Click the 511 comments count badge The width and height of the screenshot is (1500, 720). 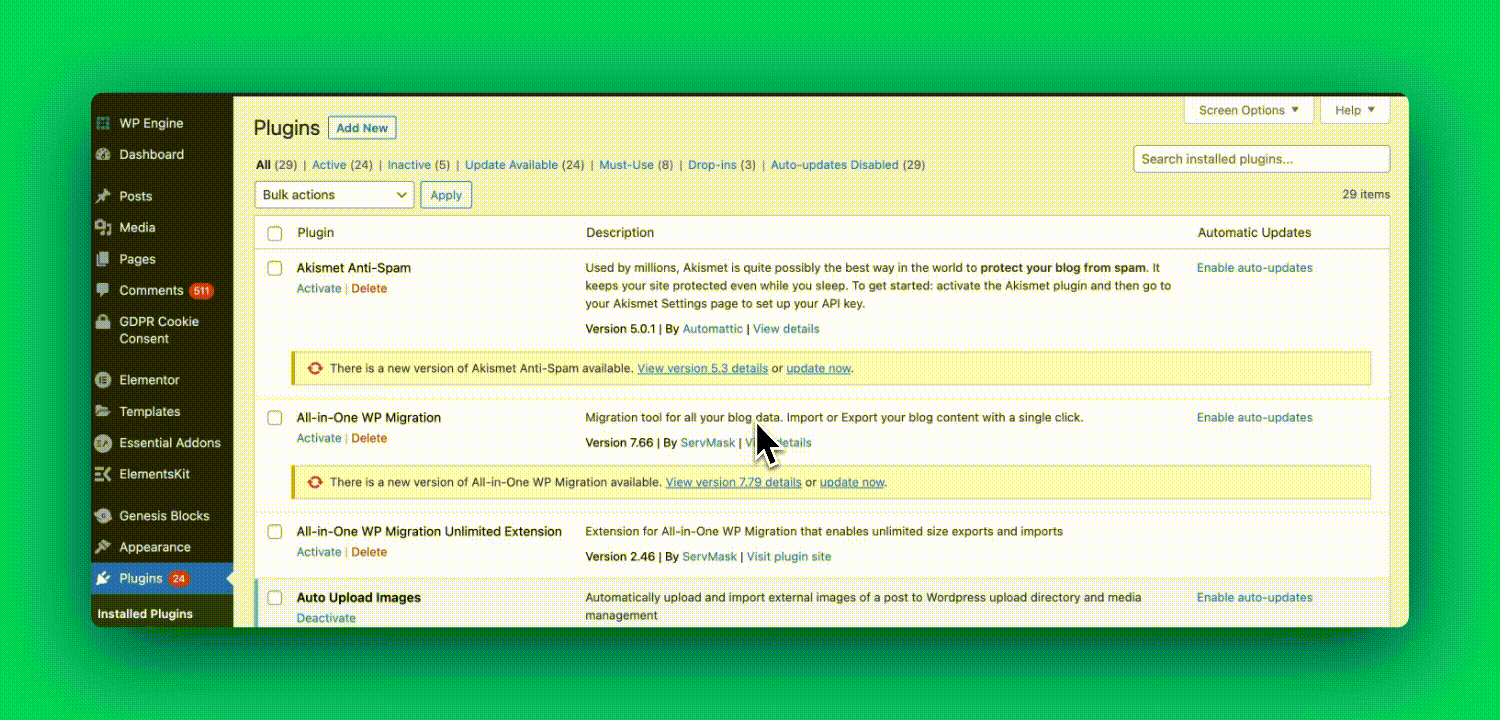pos(201,291)
